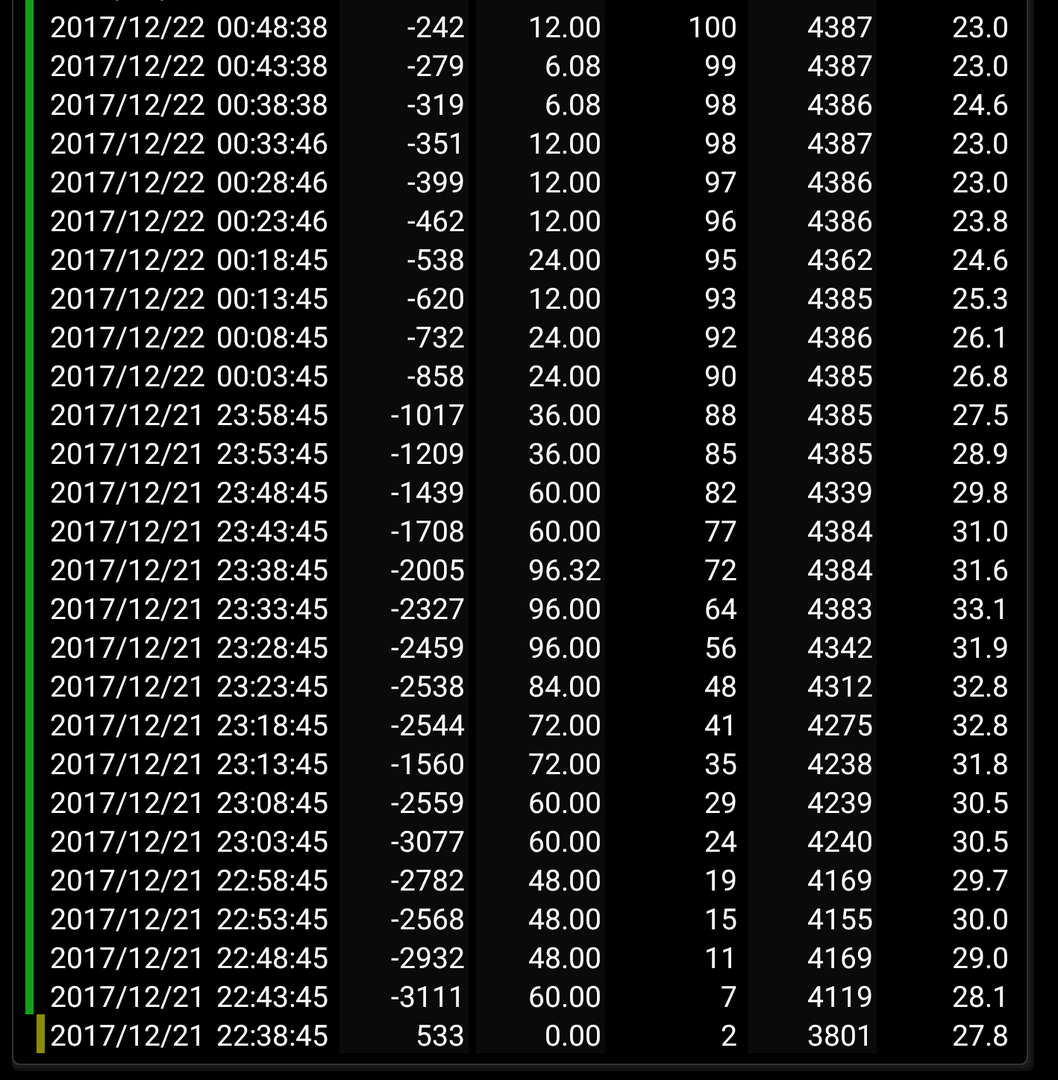The width and height of the screenshot is (1058, 1080).
Task: Click the current value -462
Action: tap(435, 221)
